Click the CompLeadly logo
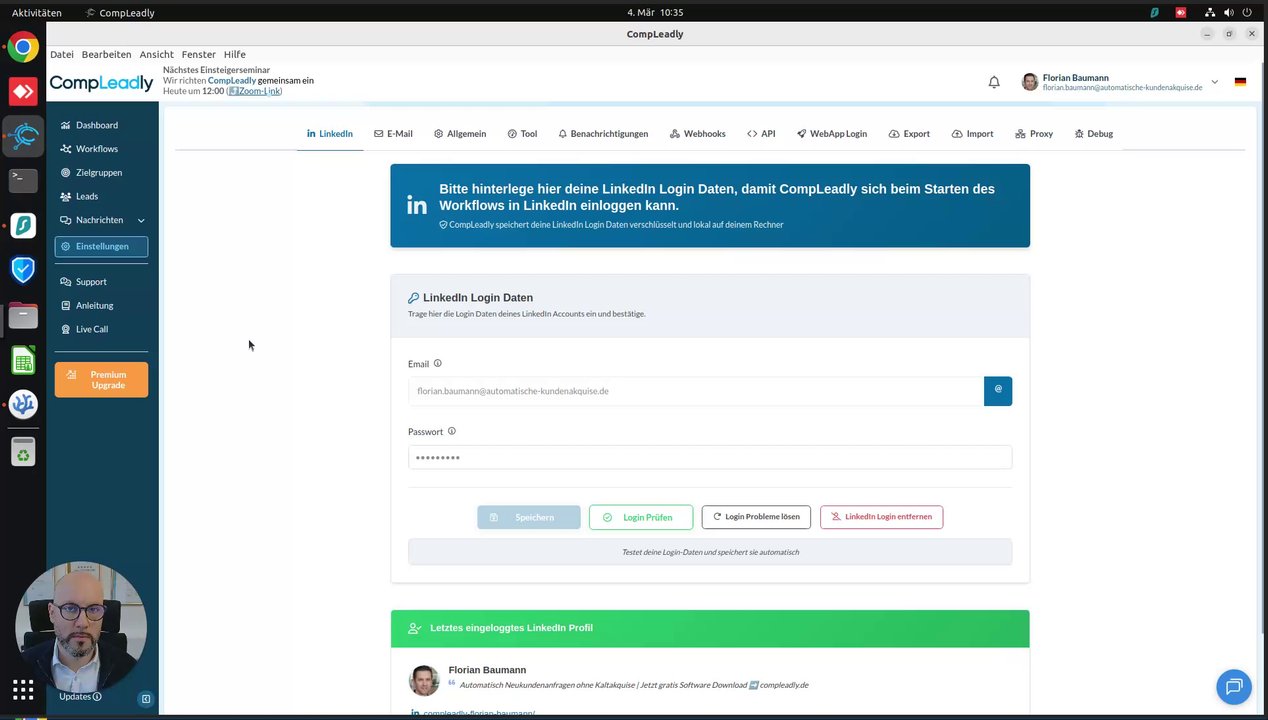Image resolution: width=1268 pixels, height=720 pixels. click(101, 83)
